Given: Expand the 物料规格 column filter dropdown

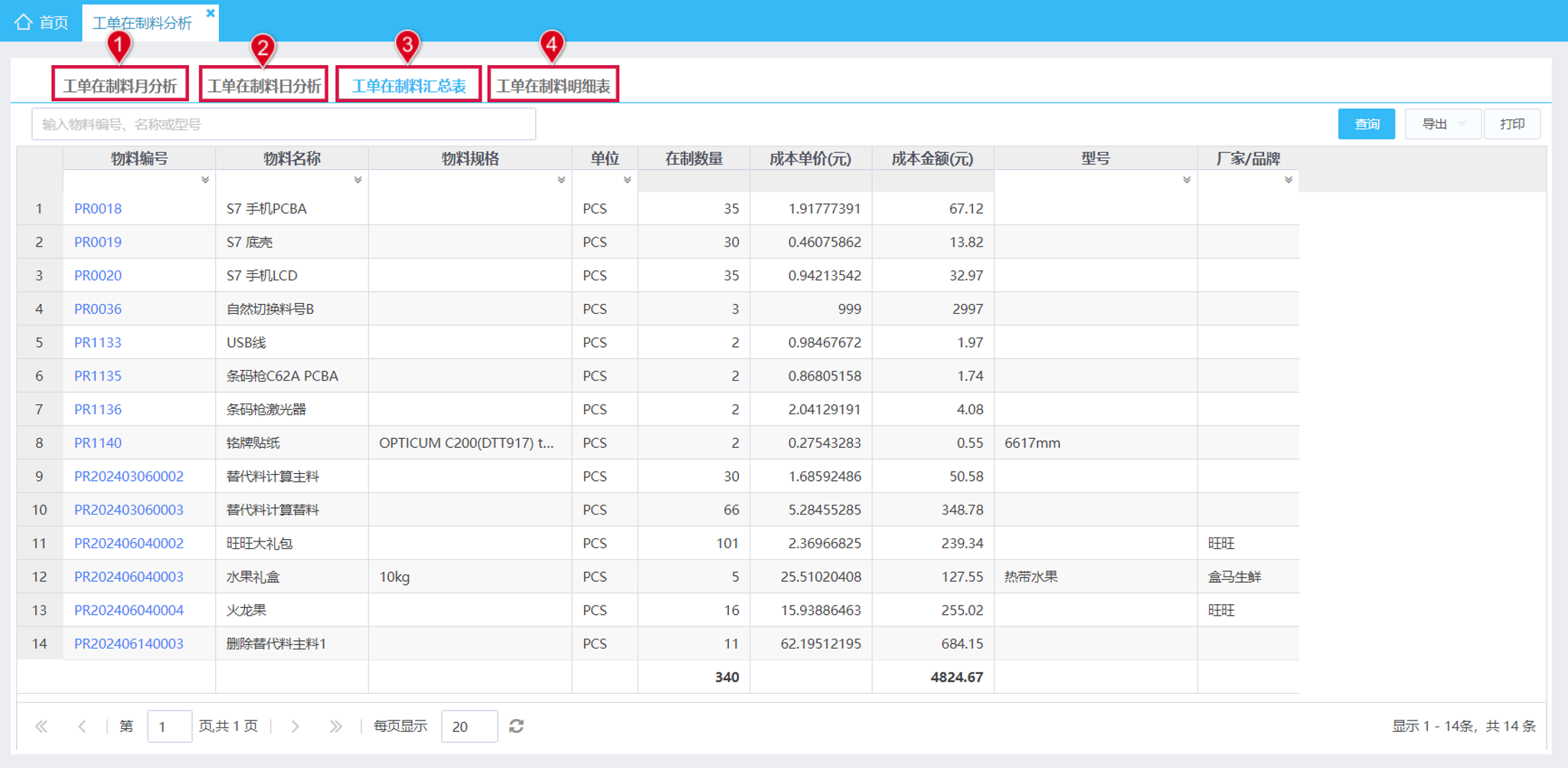Looking at the screenshot, I should pyautogui.click(x=561, y=180).
